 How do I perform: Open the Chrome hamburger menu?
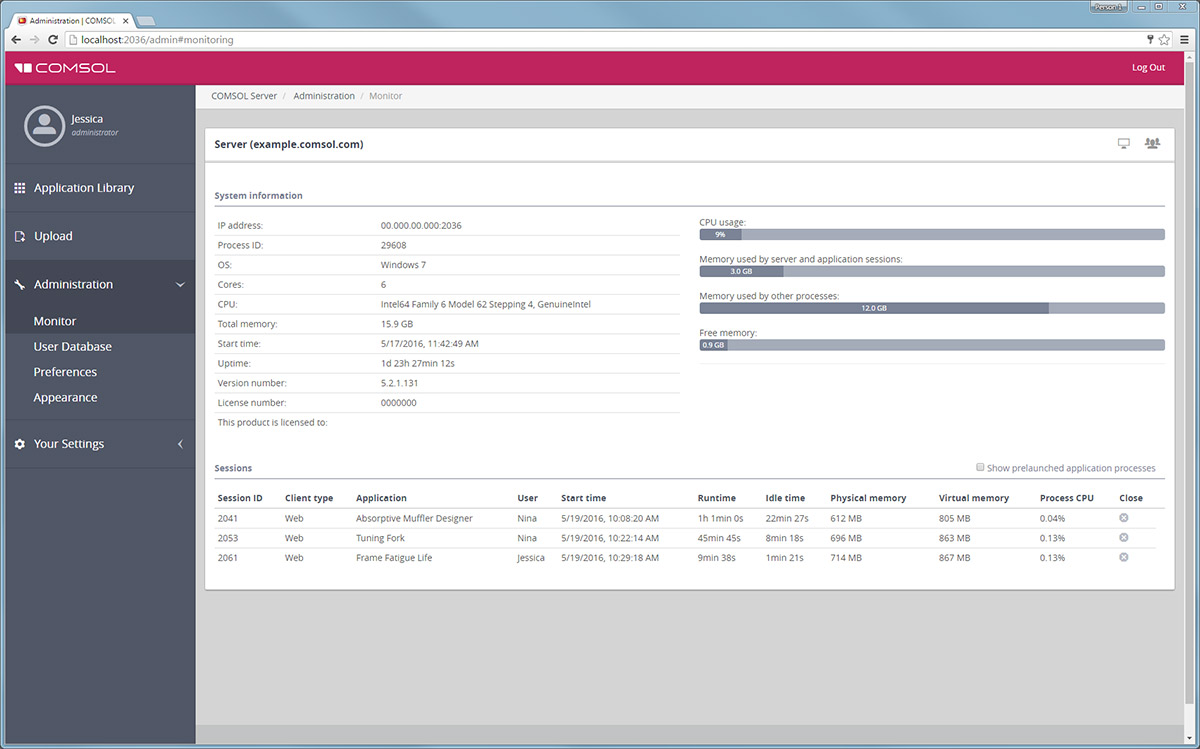pyautogui.click(x=1183, y=40)
